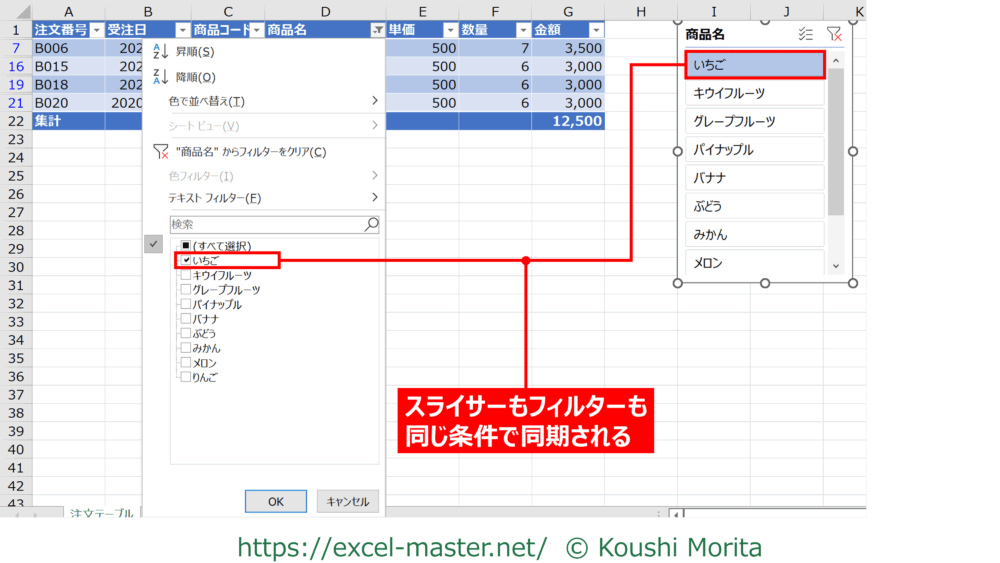Screen dimensions: 1000x563
Task: Toggle the (すべて選択) checkbox
Action: point(186,246)
